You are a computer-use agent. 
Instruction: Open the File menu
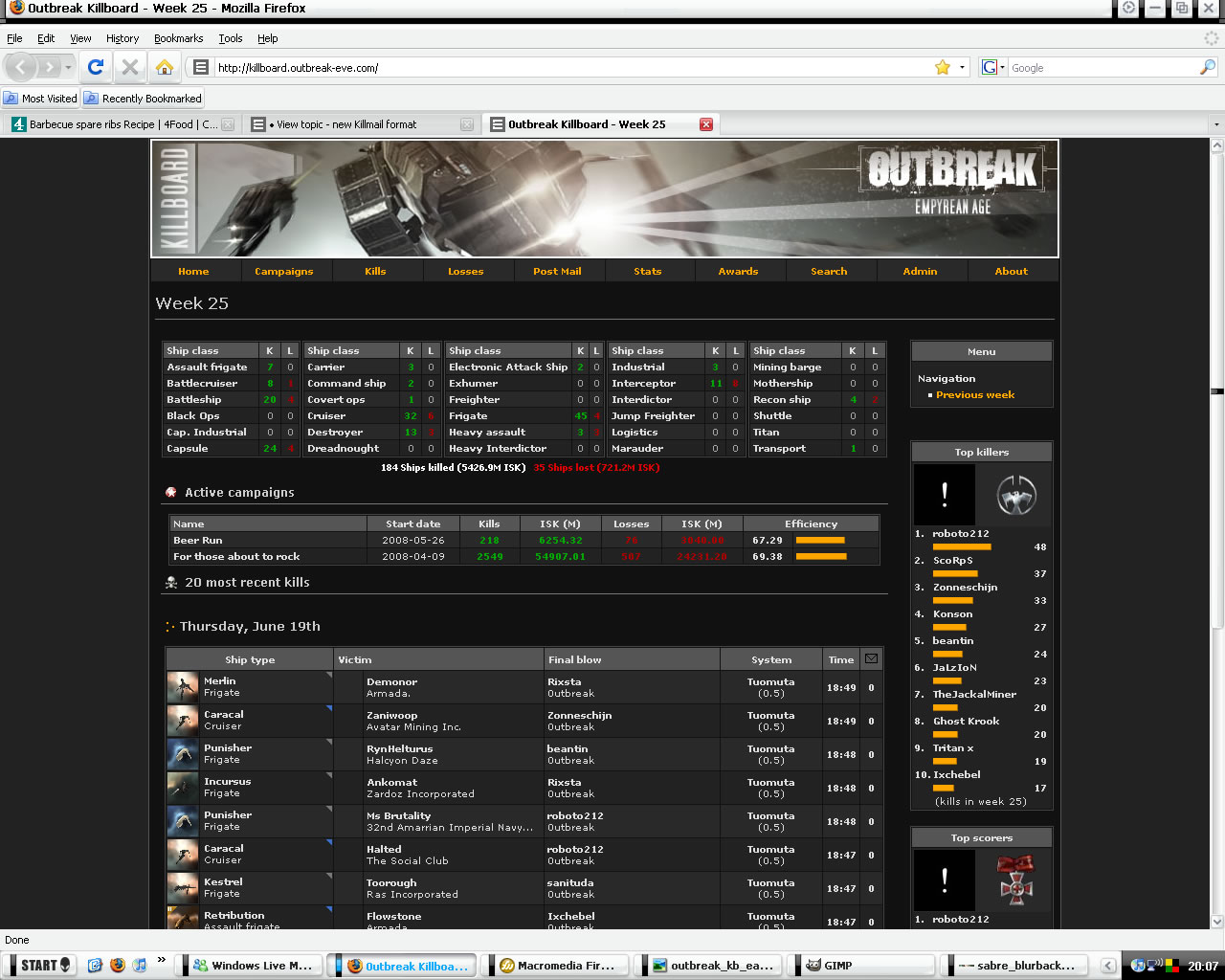click(x=14, y=38)
